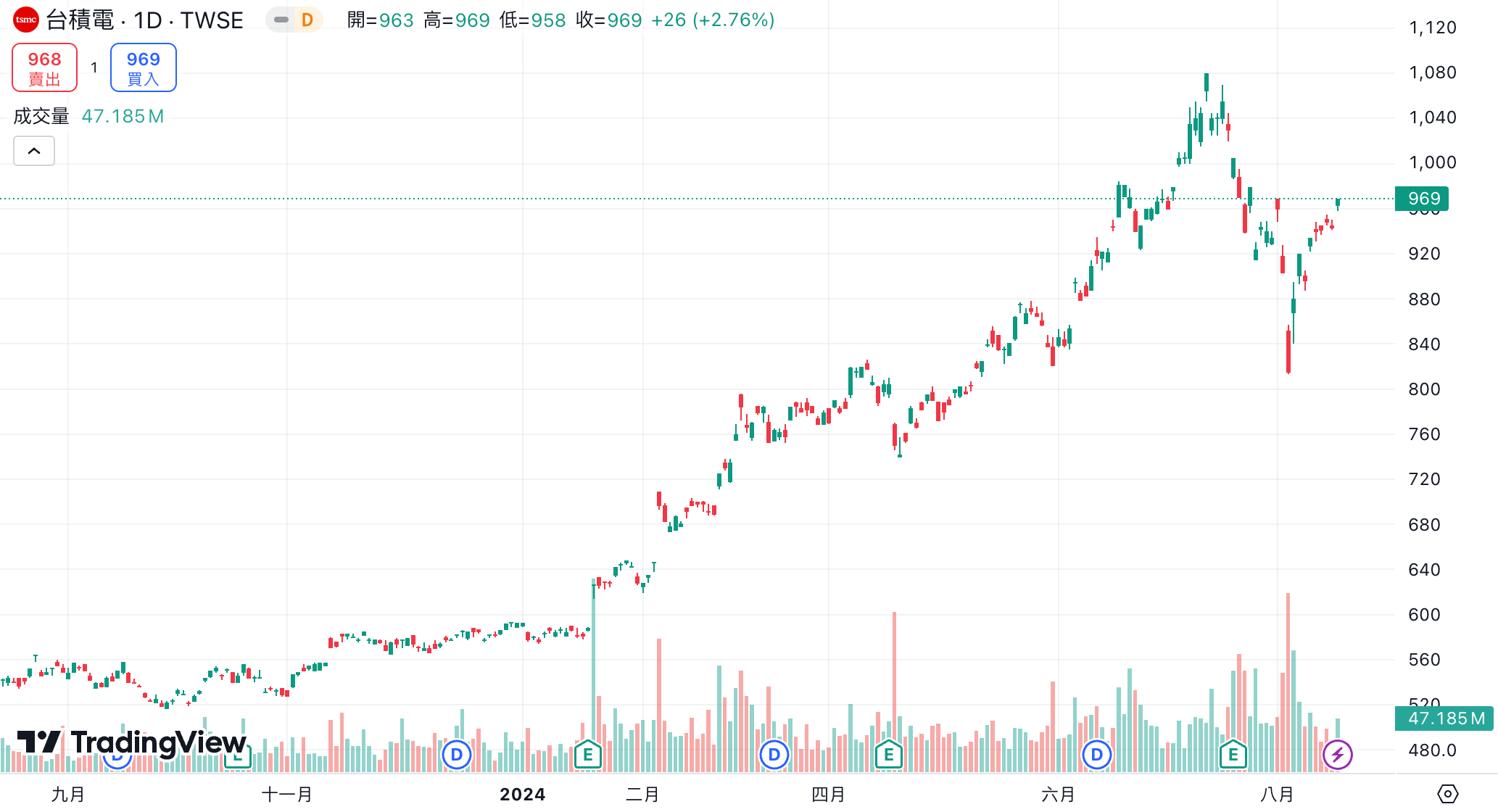Click the 2024 time axis label
Screen dimensions: 1498x812
pyautogui.click(x=523, y=795)
